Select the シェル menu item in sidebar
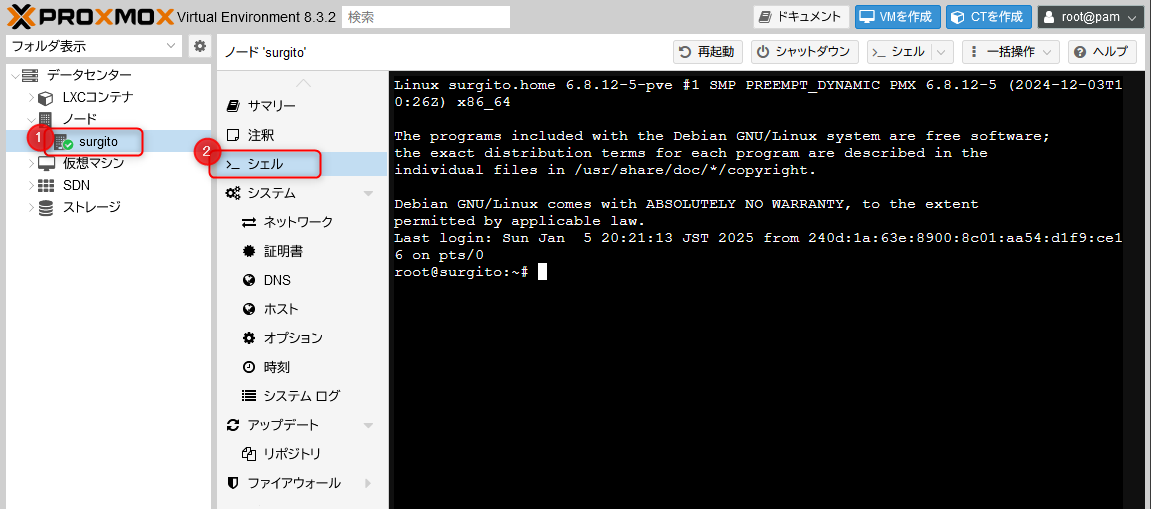This screenshot has width=1151, height=509. (x=265, y=164)
